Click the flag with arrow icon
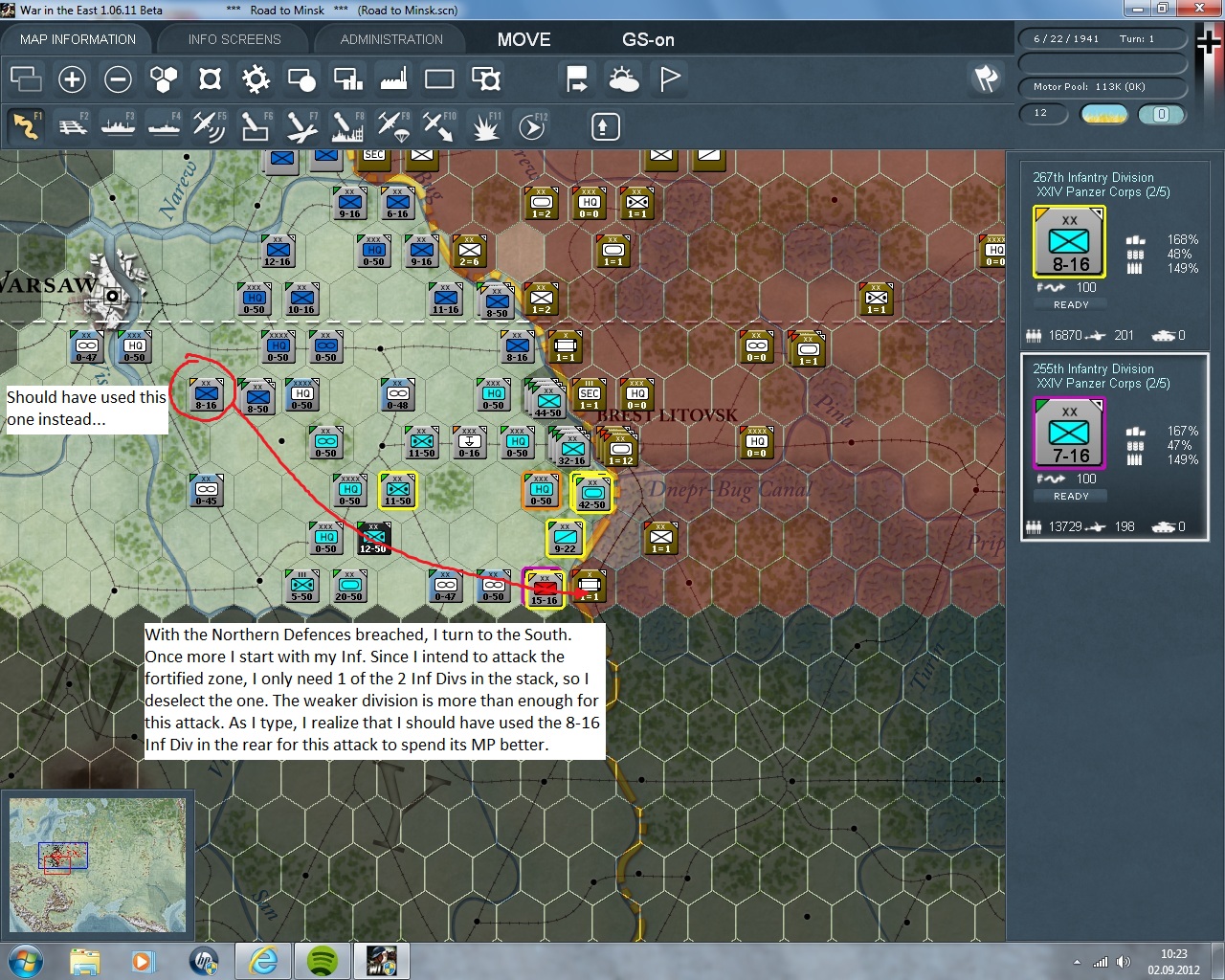This screenshot has width=1225, height=980. pos(577,78)
